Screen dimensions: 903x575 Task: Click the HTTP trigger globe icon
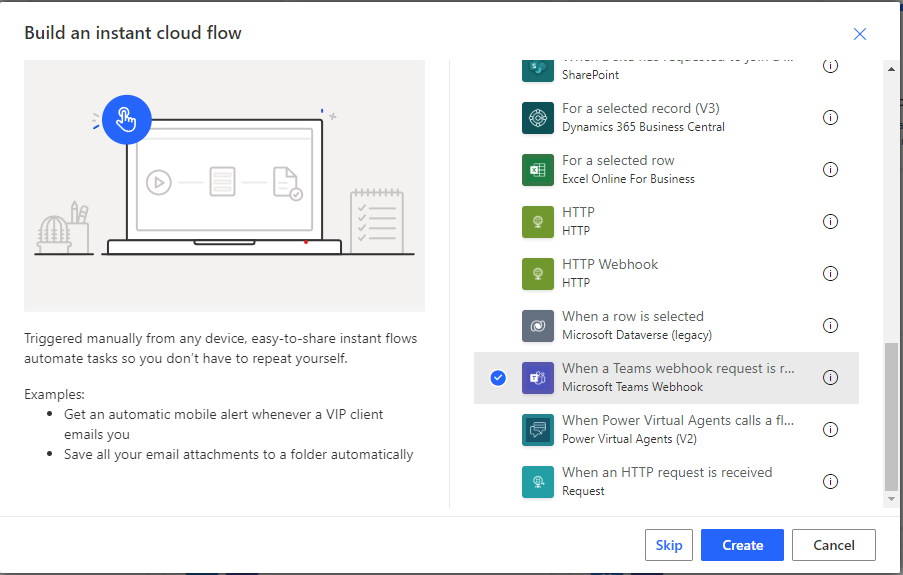pos(537,221)
